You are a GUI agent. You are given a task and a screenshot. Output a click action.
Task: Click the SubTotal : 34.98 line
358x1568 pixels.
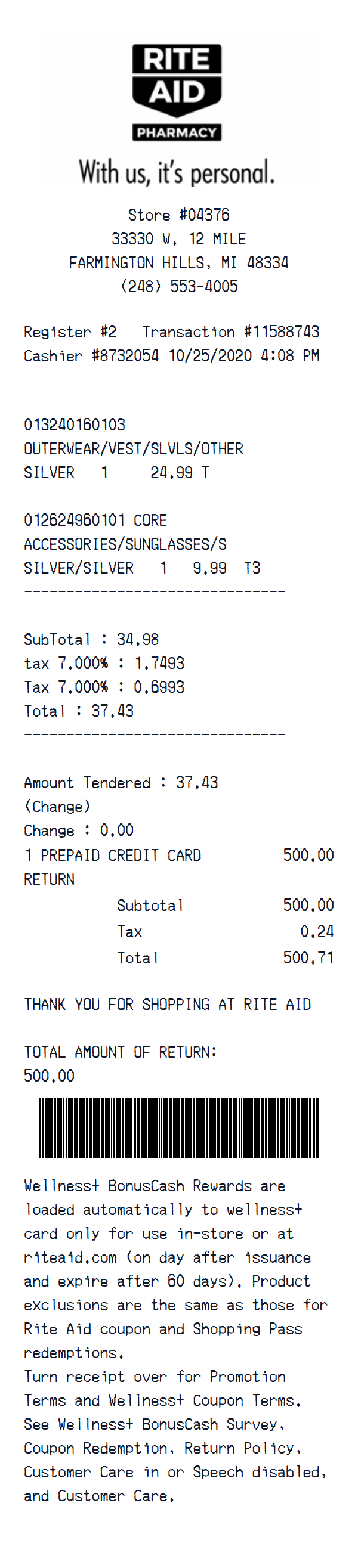(x=91, y=639)
